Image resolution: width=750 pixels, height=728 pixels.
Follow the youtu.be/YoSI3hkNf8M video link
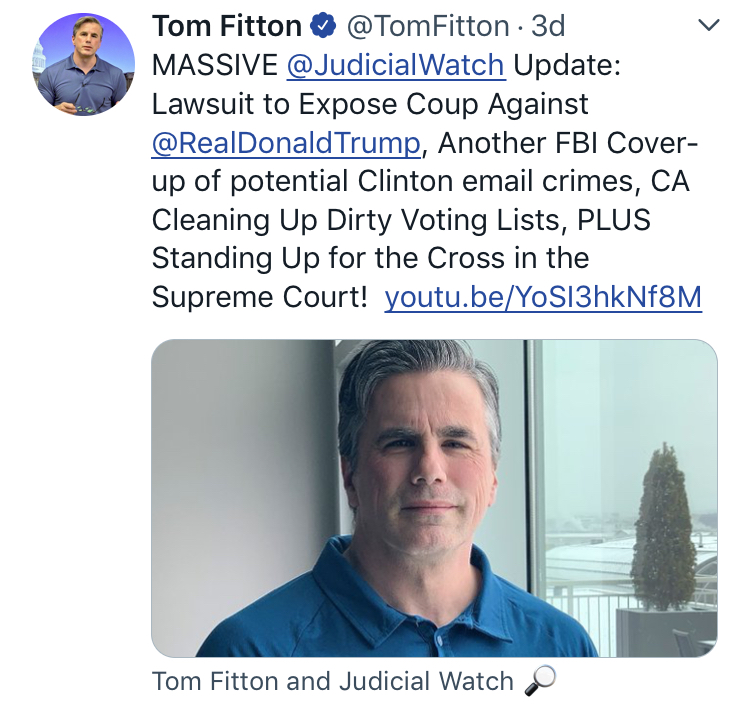pos(543,297)
